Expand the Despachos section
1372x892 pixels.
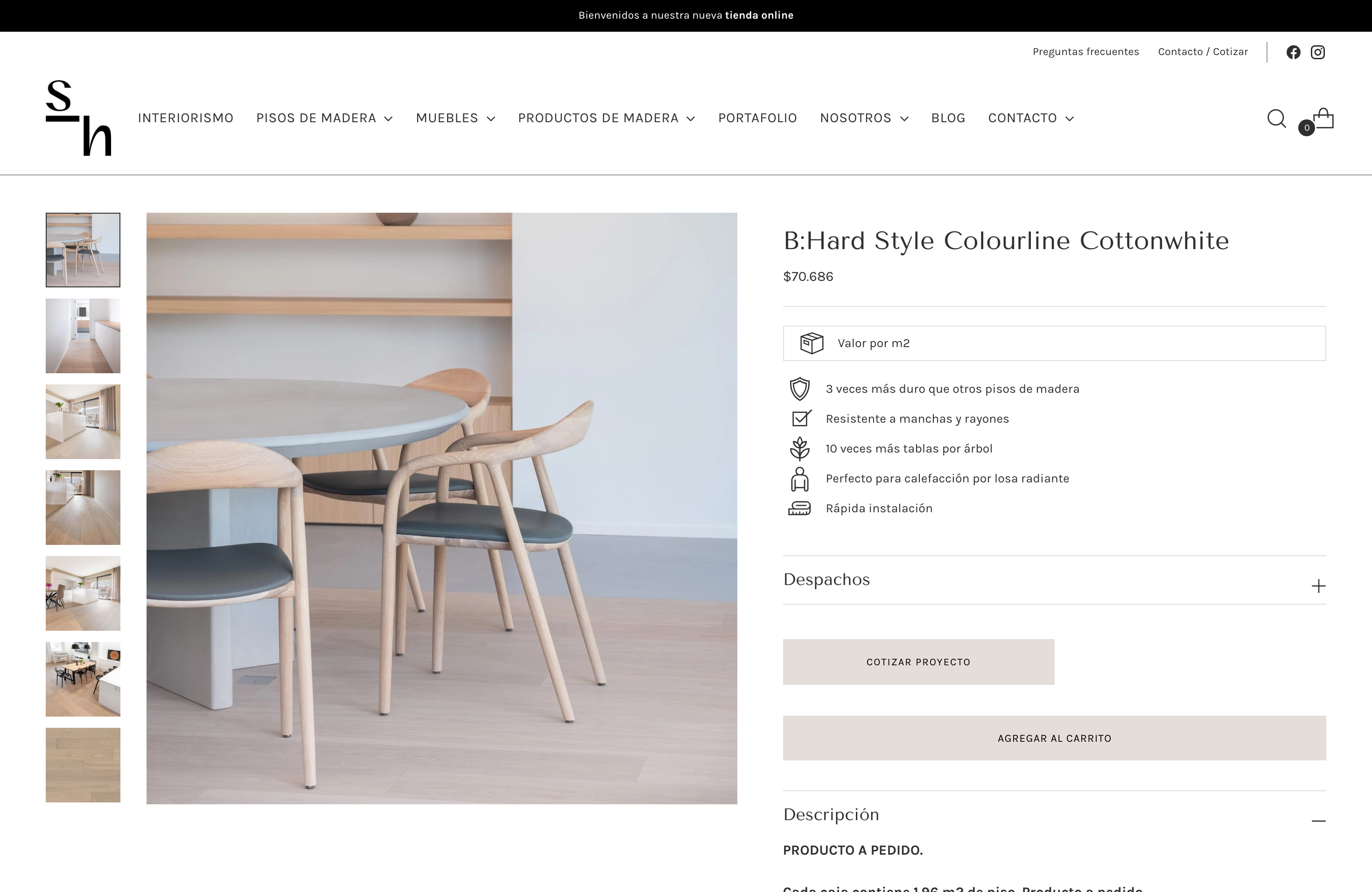1054,580
